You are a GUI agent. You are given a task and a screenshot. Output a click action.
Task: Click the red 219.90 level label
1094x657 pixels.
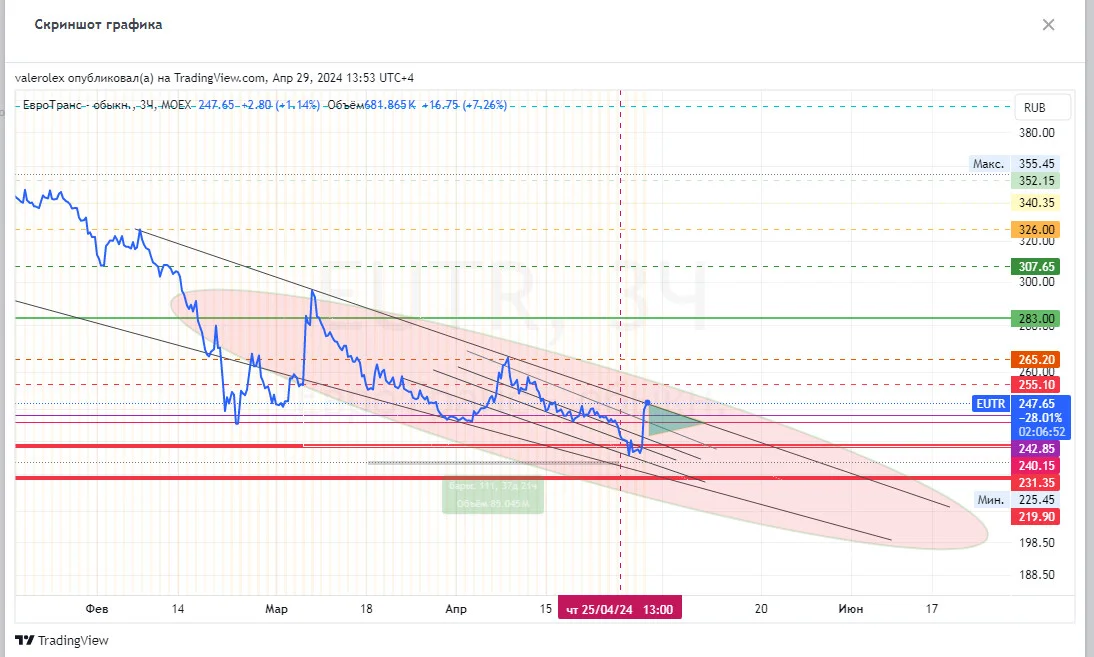1036,517
